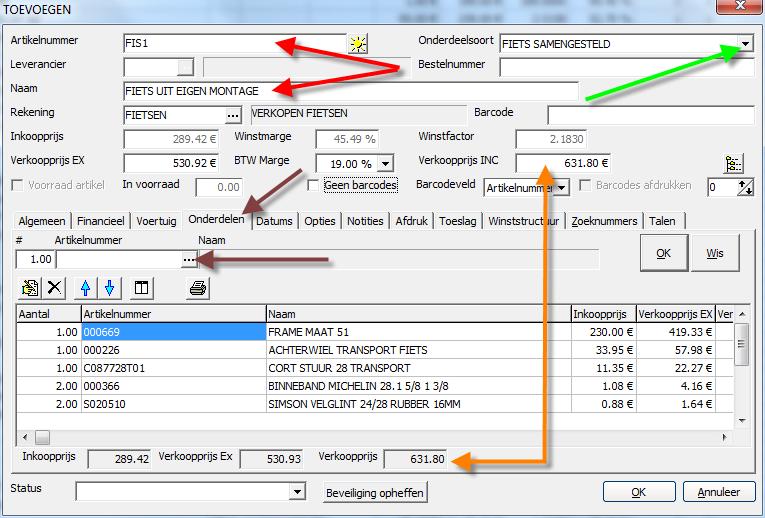This screenshot has width=765, height=518.
Task: Click the sun icon next to Artikelnummer
Action: pos(357,43)
